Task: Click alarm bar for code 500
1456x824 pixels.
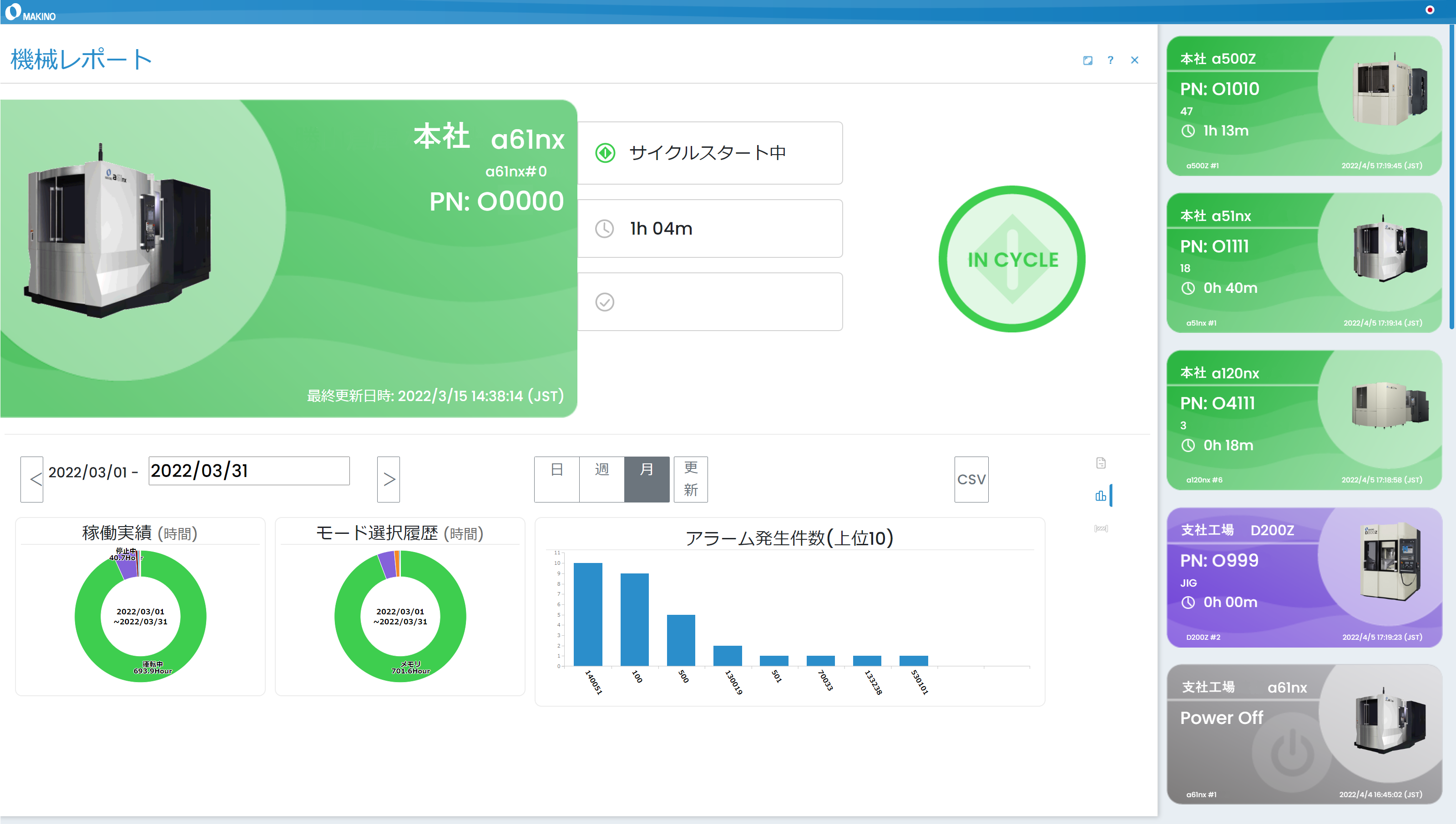Action: 680,640
